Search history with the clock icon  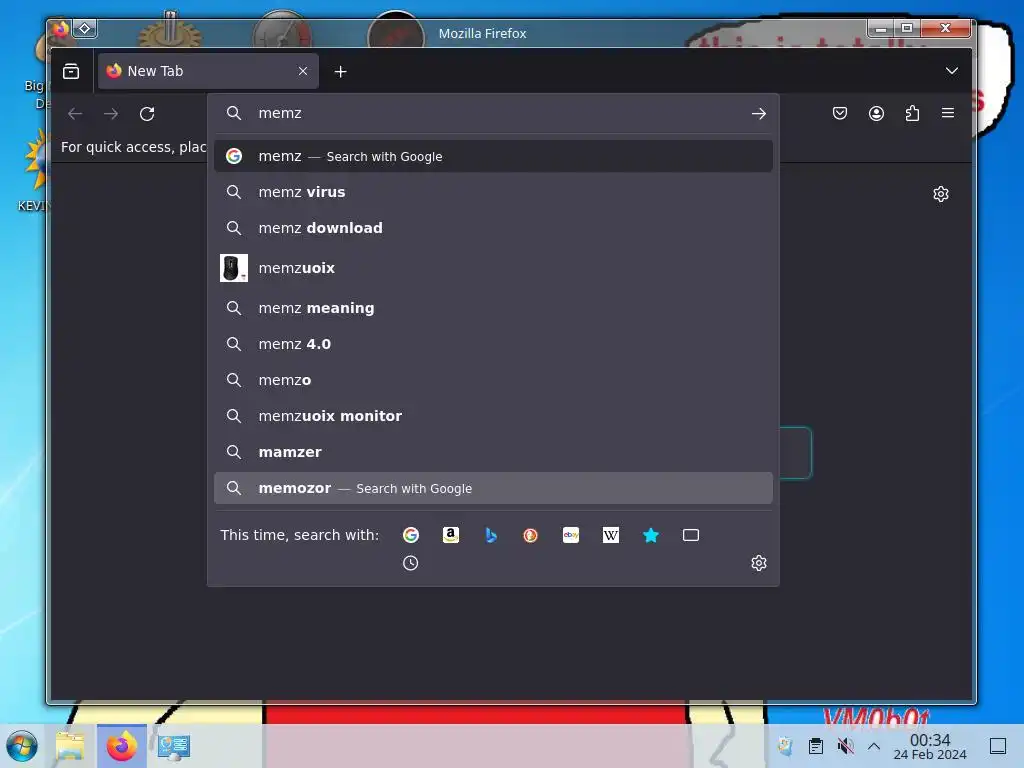point(410,563)
